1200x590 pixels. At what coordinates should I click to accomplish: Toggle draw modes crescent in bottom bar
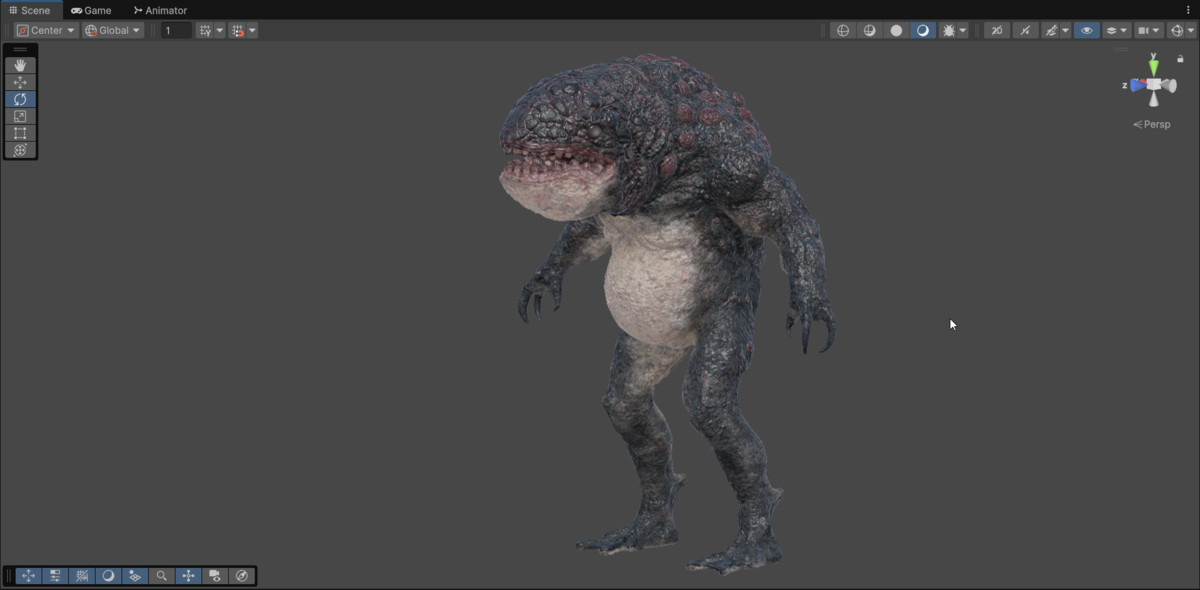[x=108, y=576]
